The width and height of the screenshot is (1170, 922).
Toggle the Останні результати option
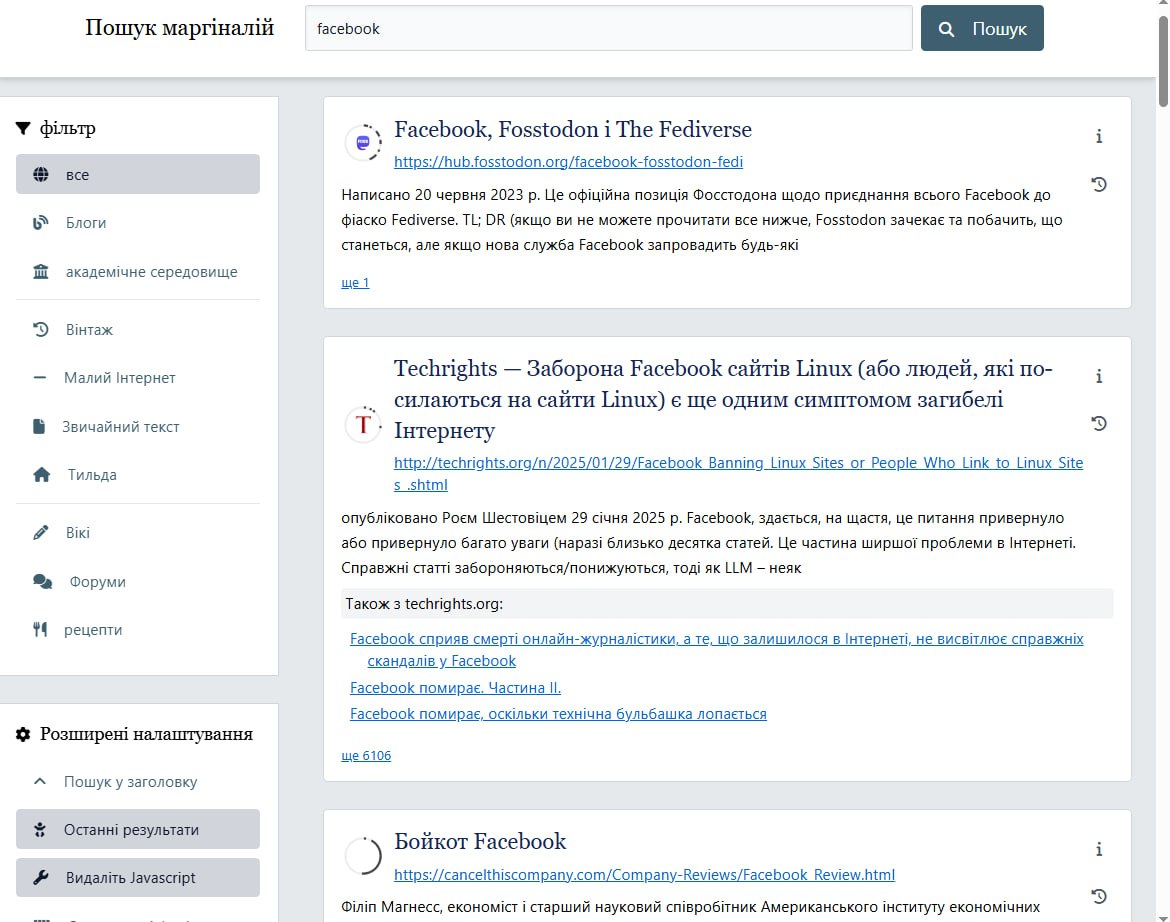point(137,829)
